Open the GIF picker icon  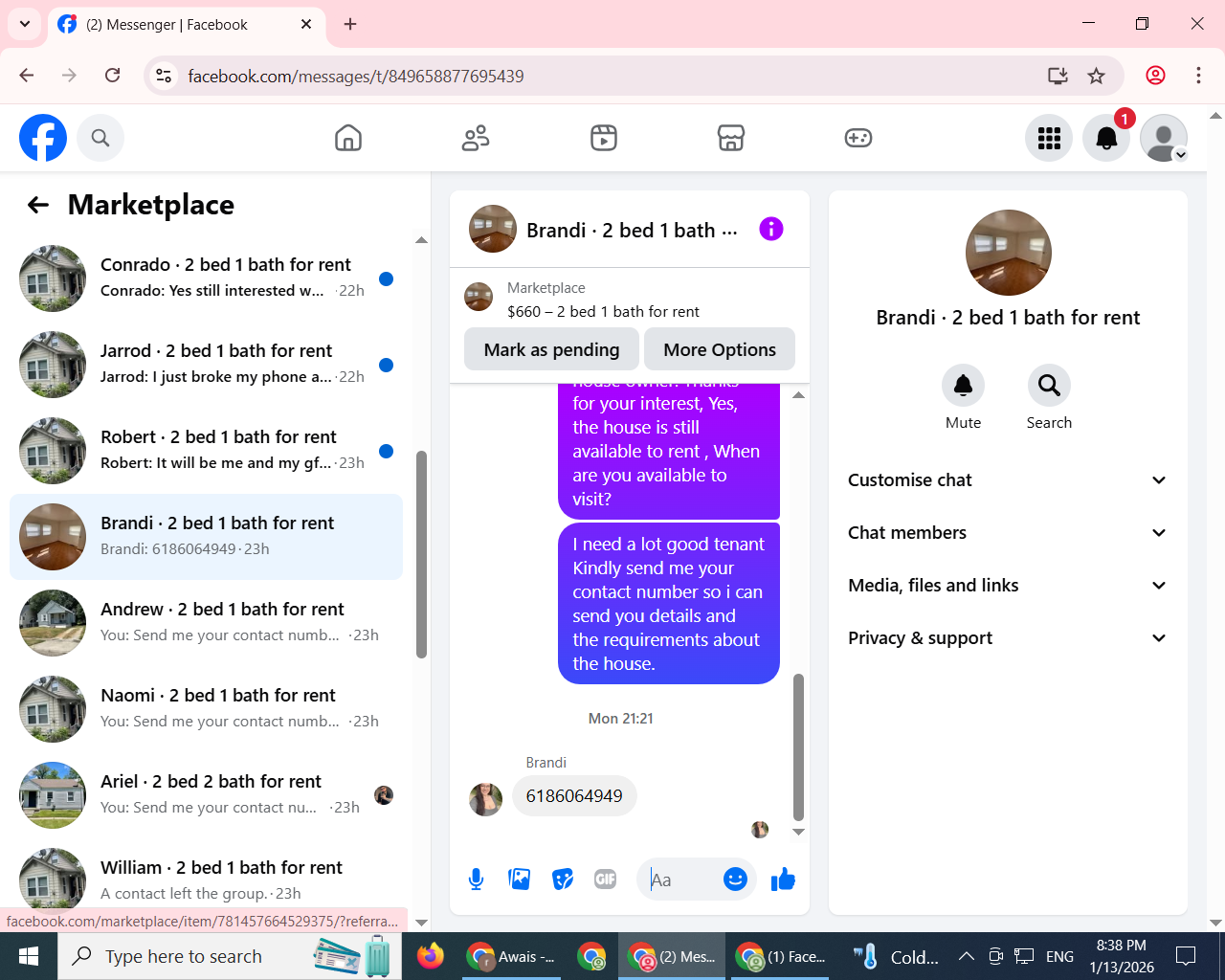coord(605,879)
